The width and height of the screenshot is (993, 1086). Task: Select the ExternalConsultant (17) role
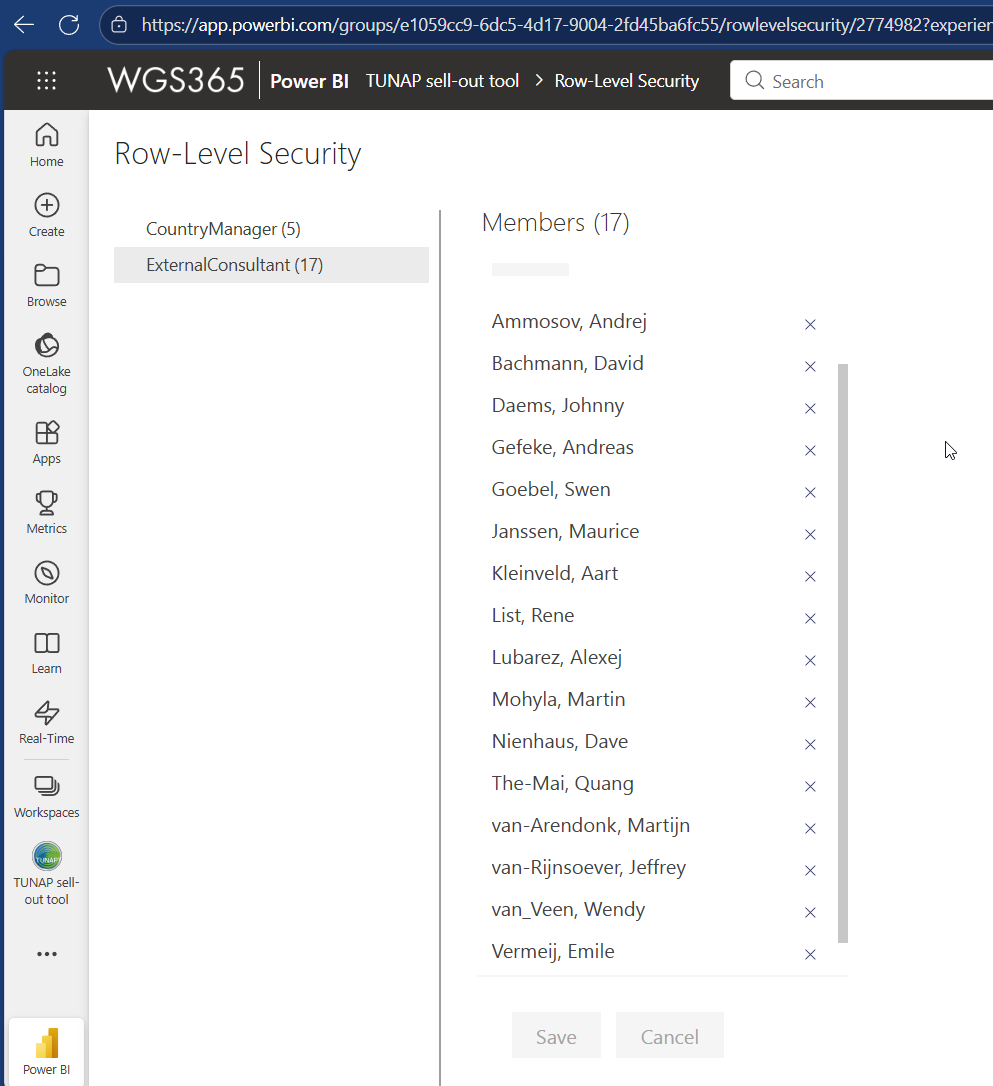click(271, 265)
